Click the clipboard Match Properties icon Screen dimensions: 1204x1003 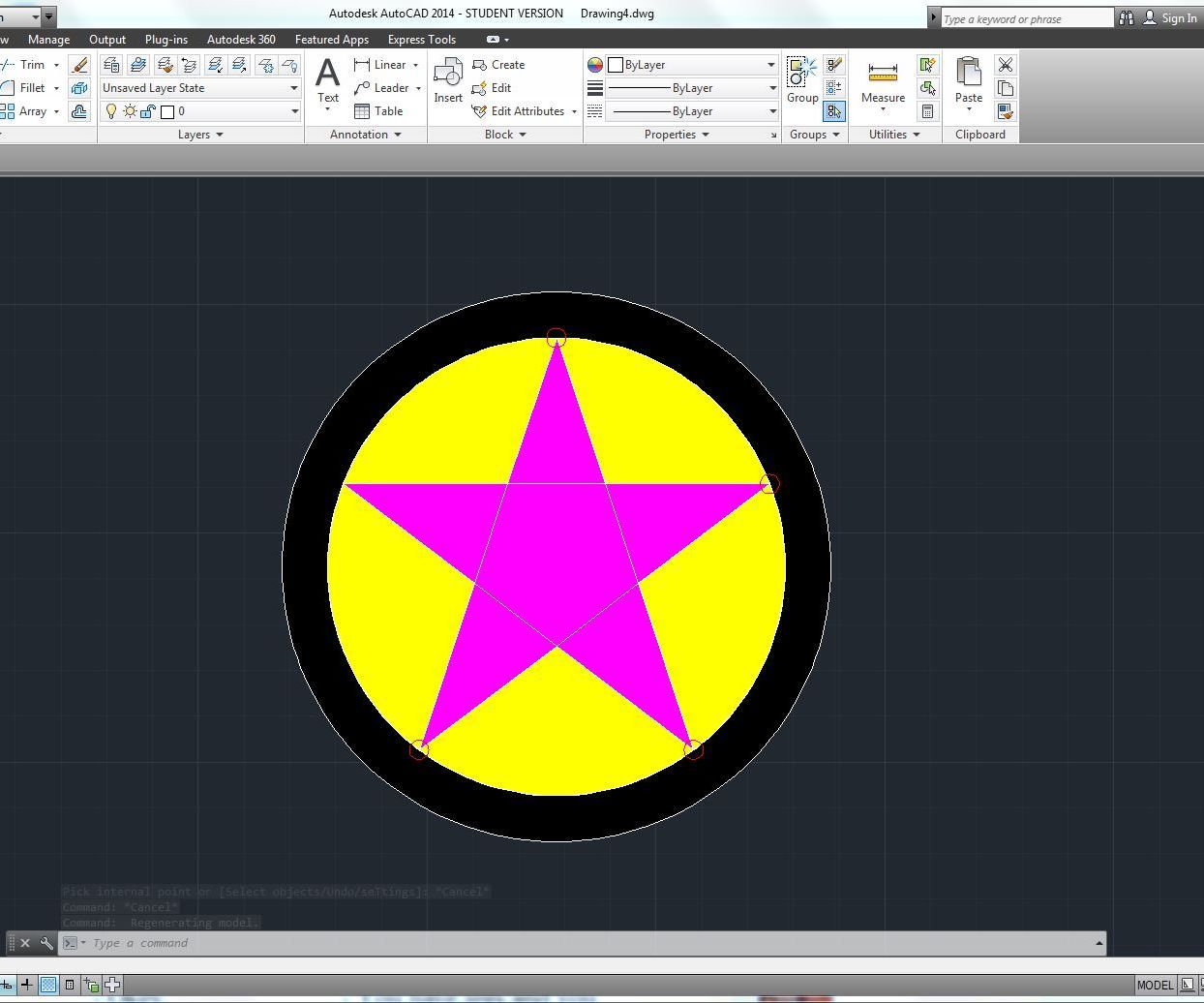[x=1006, y=111]
